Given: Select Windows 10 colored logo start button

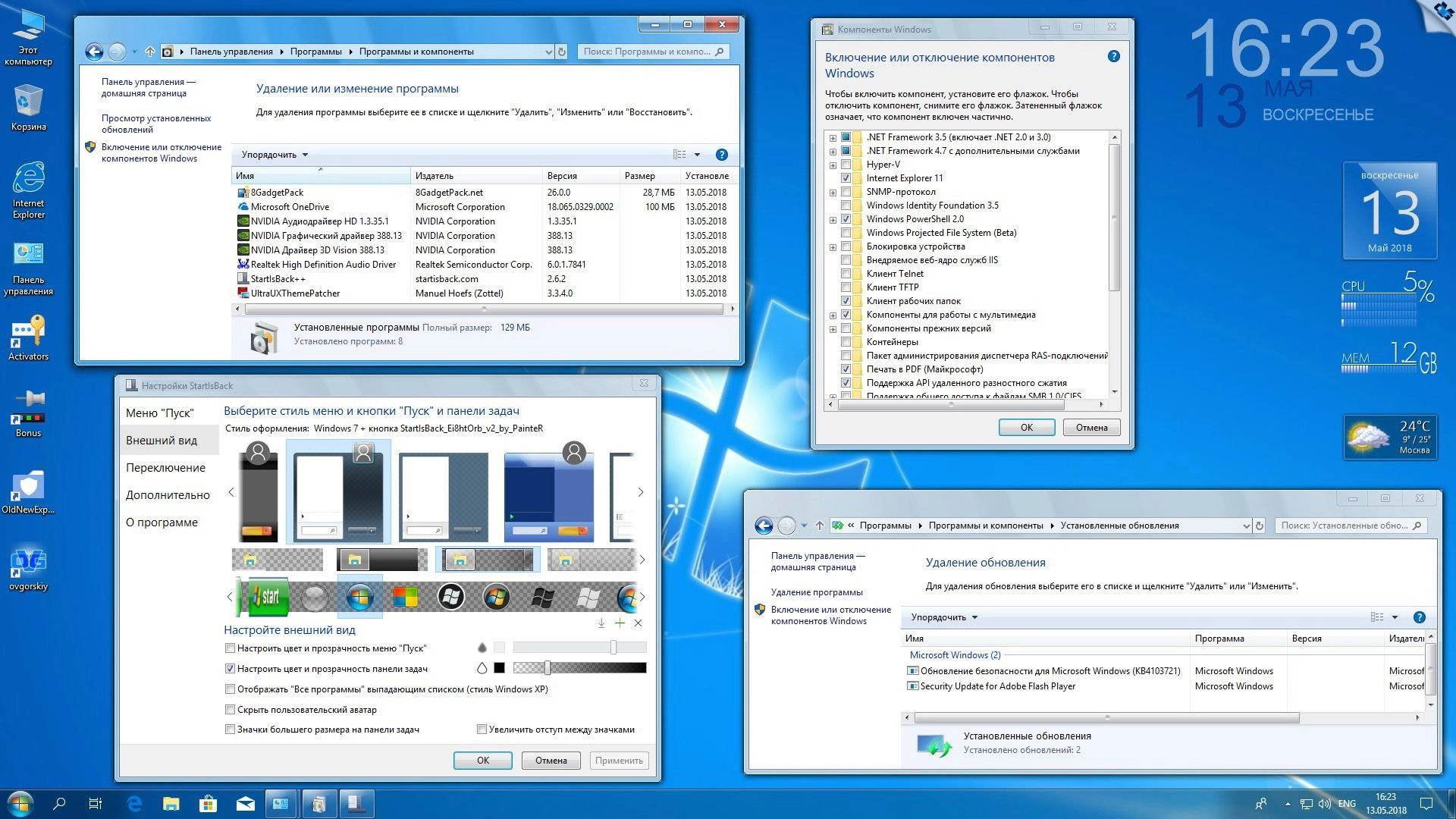Looking at the screenshot, I should pos(406,598).
